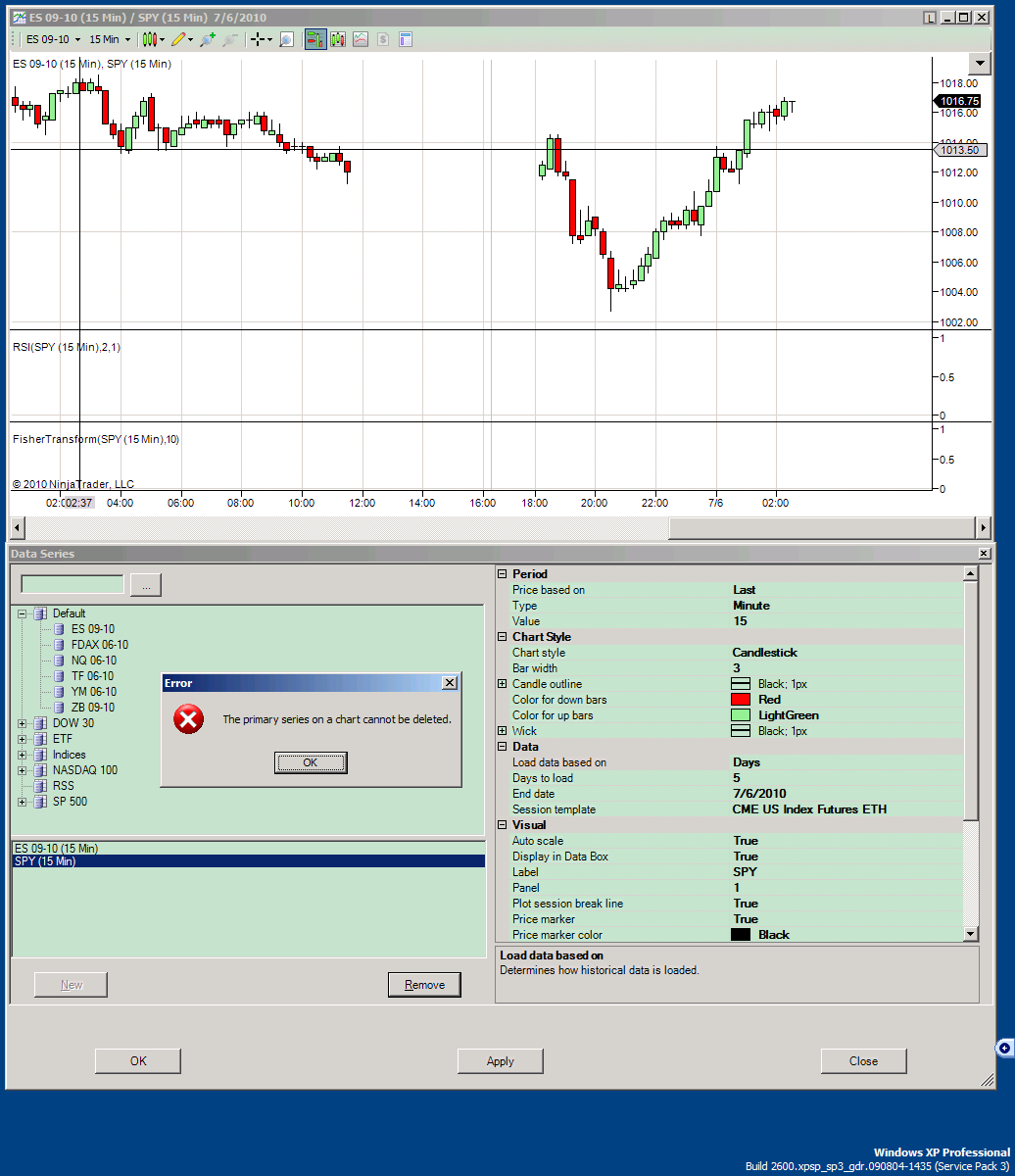
Task: Click the greyed zoom out icon
Action: [x=230, y=39]
